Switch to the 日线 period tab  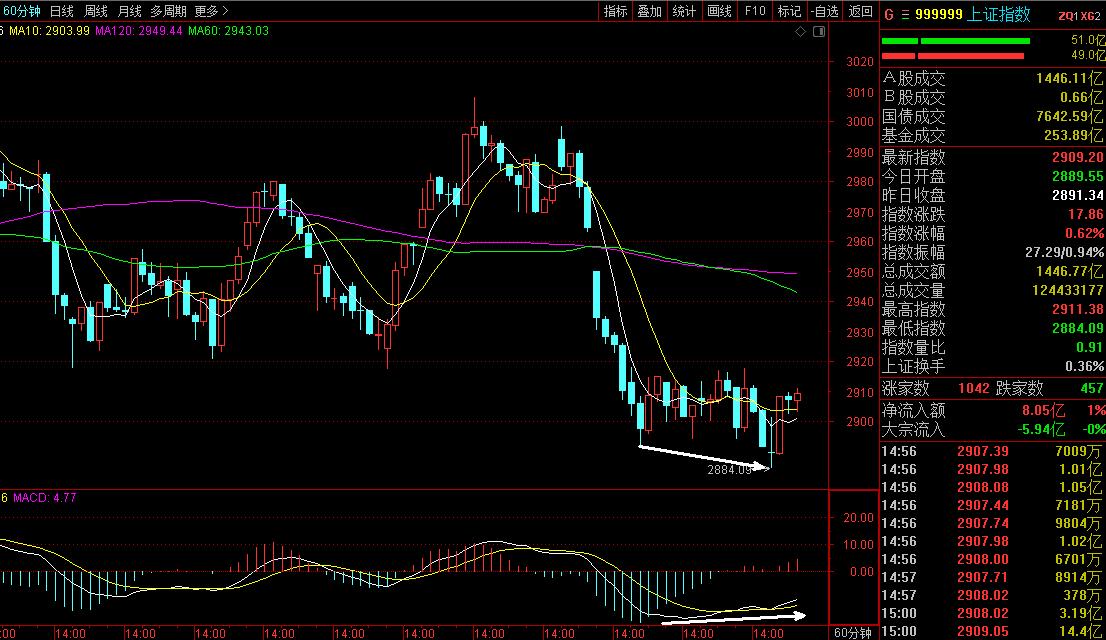coord(61,11)
